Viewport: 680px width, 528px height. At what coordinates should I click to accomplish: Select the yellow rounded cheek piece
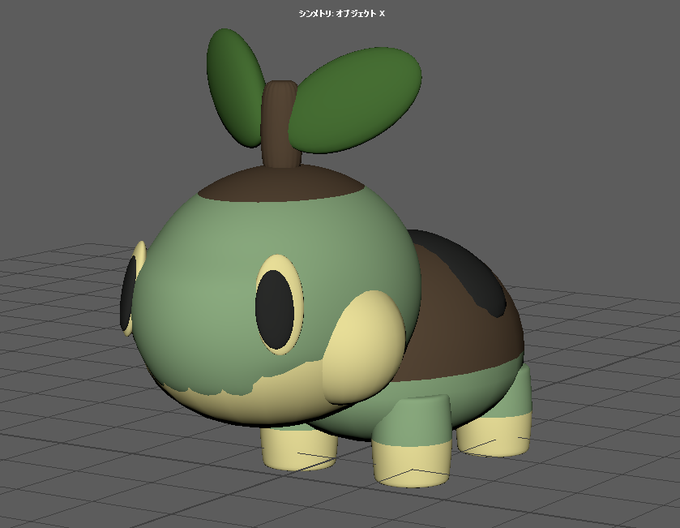point(363,347)
